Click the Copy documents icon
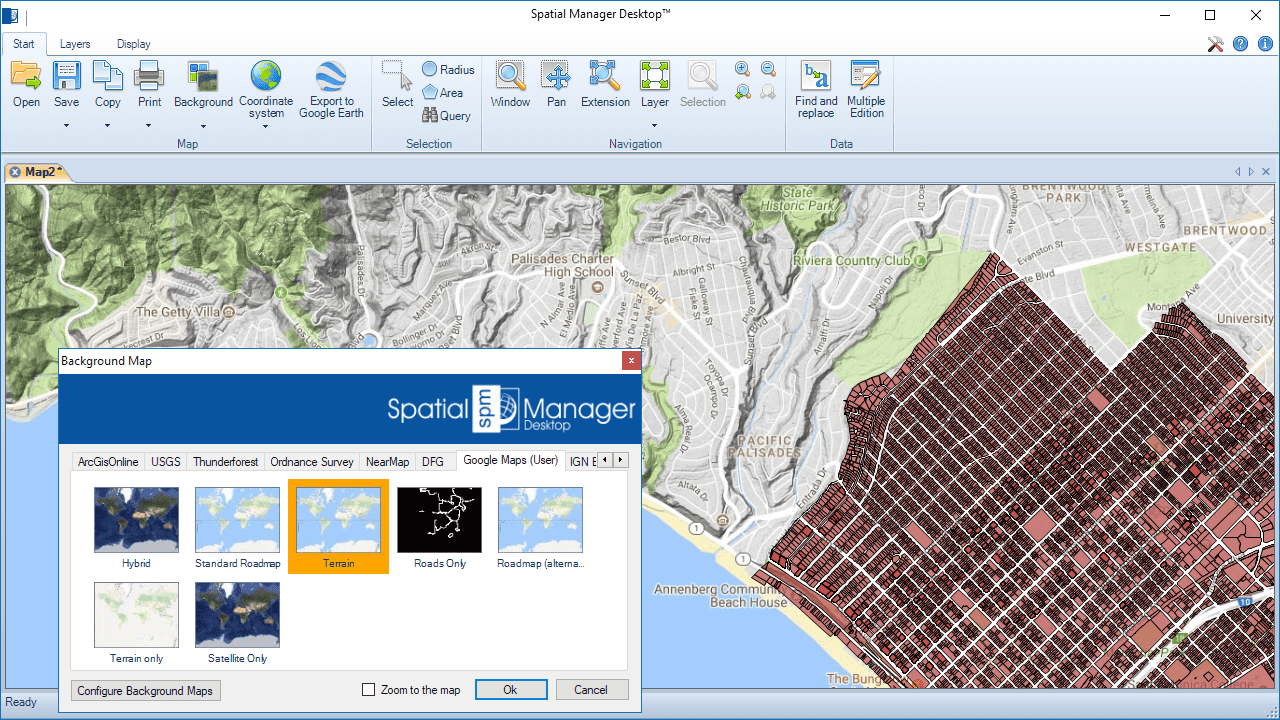 pyautogui.click(x=108, y=76)
